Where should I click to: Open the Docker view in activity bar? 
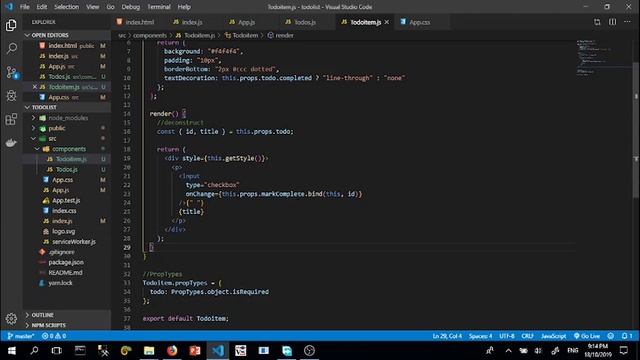point(11,142)
